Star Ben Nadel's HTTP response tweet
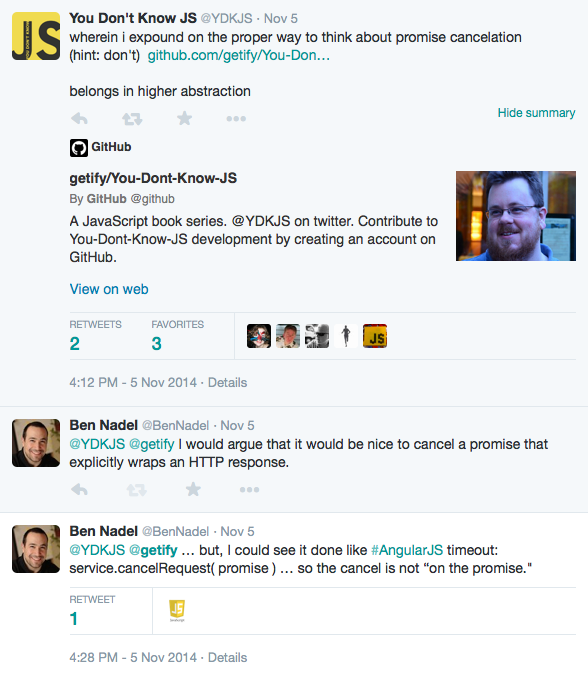The image size is (588, 675). (x=193, y=489)
